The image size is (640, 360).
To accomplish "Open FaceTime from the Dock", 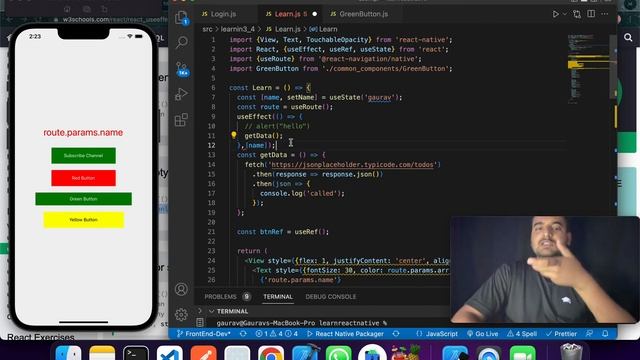I will 522,353.
